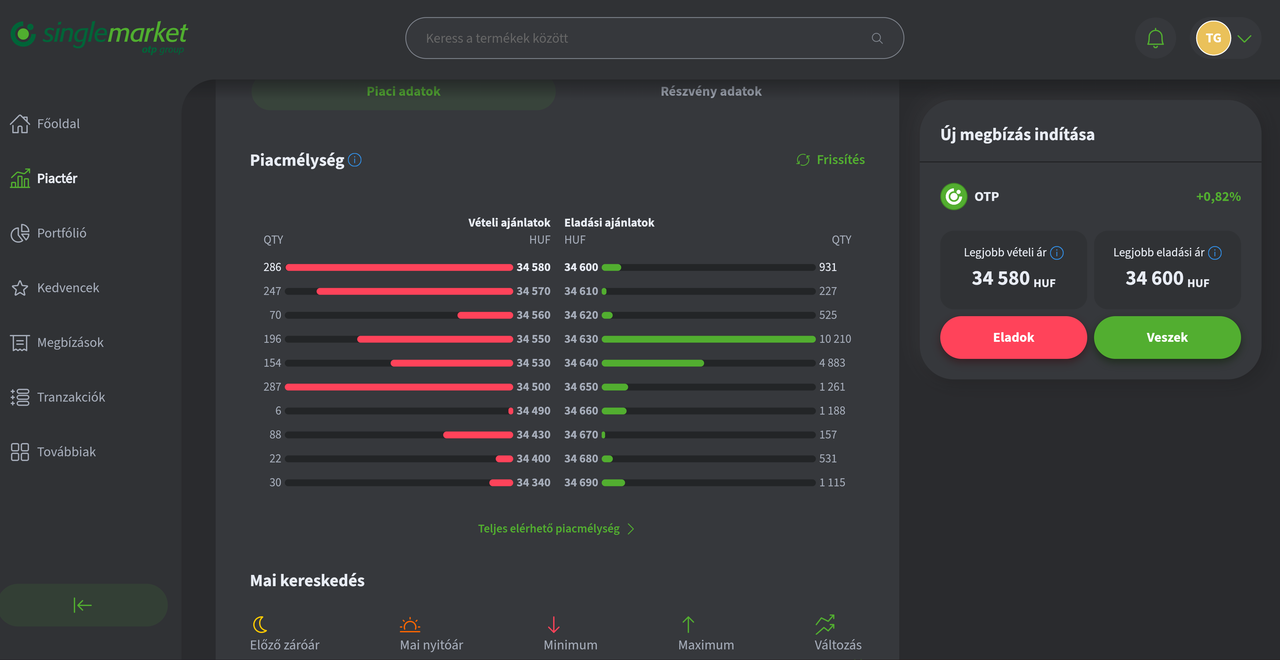Click bid quantity 196

tap(273, 339)
